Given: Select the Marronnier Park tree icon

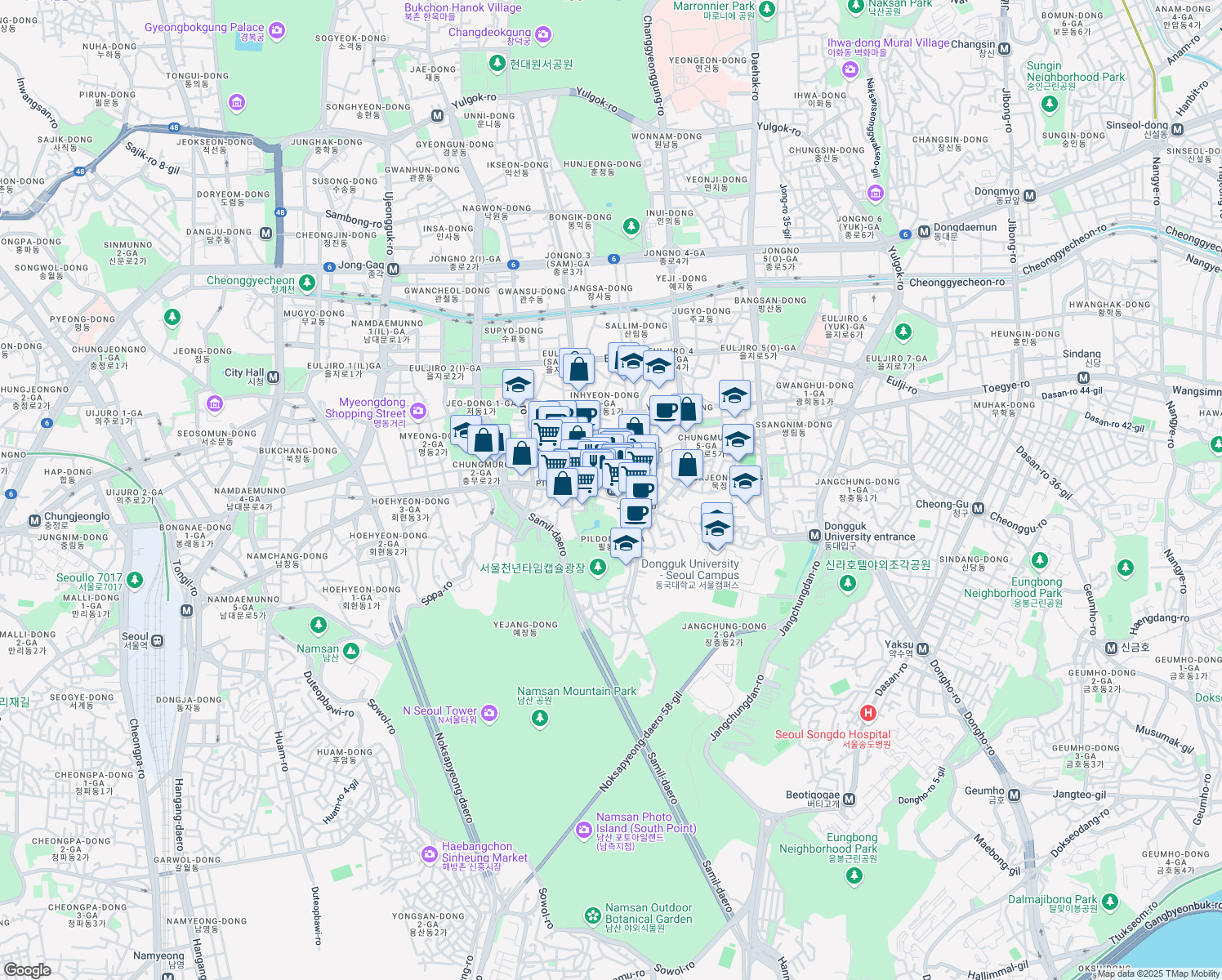Looking at the screenshot, I should tap(766, 9).
